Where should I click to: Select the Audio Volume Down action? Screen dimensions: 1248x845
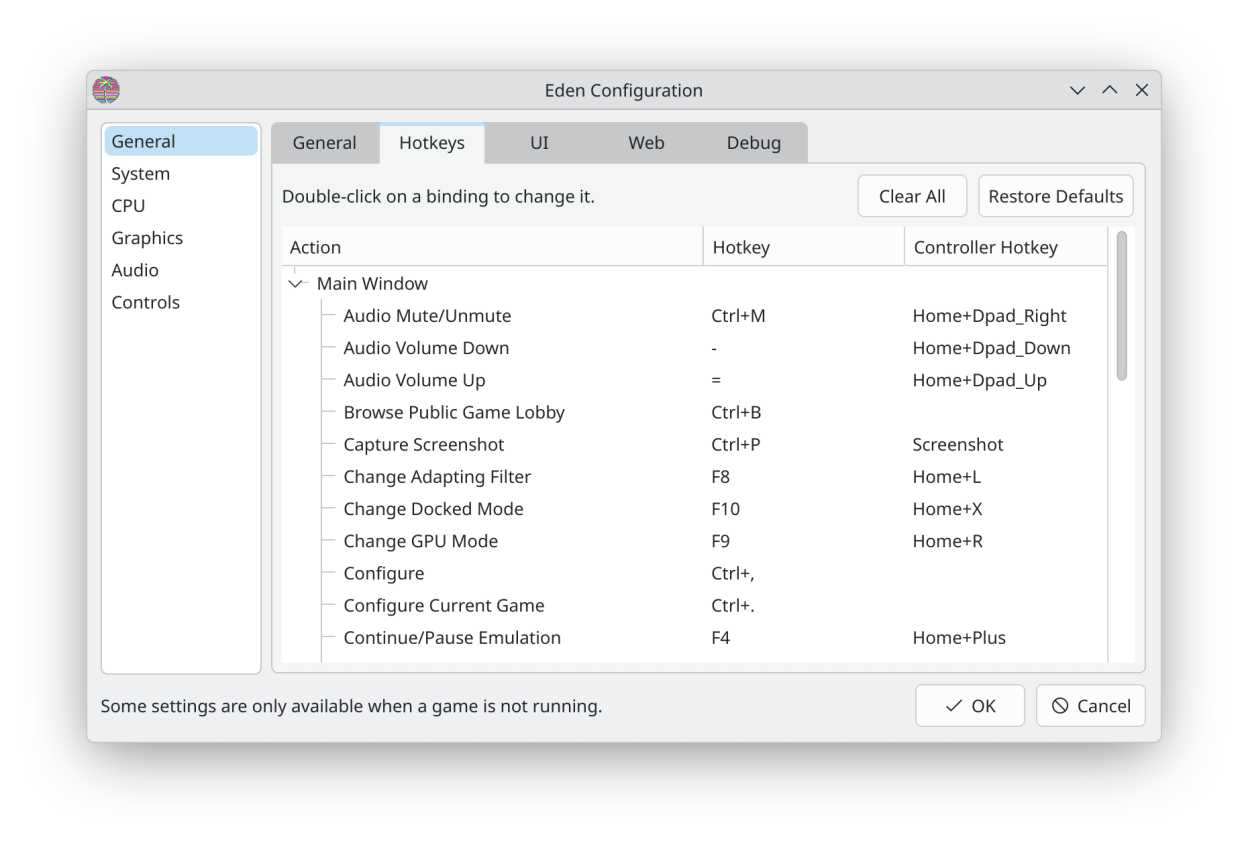click(426, 348)
